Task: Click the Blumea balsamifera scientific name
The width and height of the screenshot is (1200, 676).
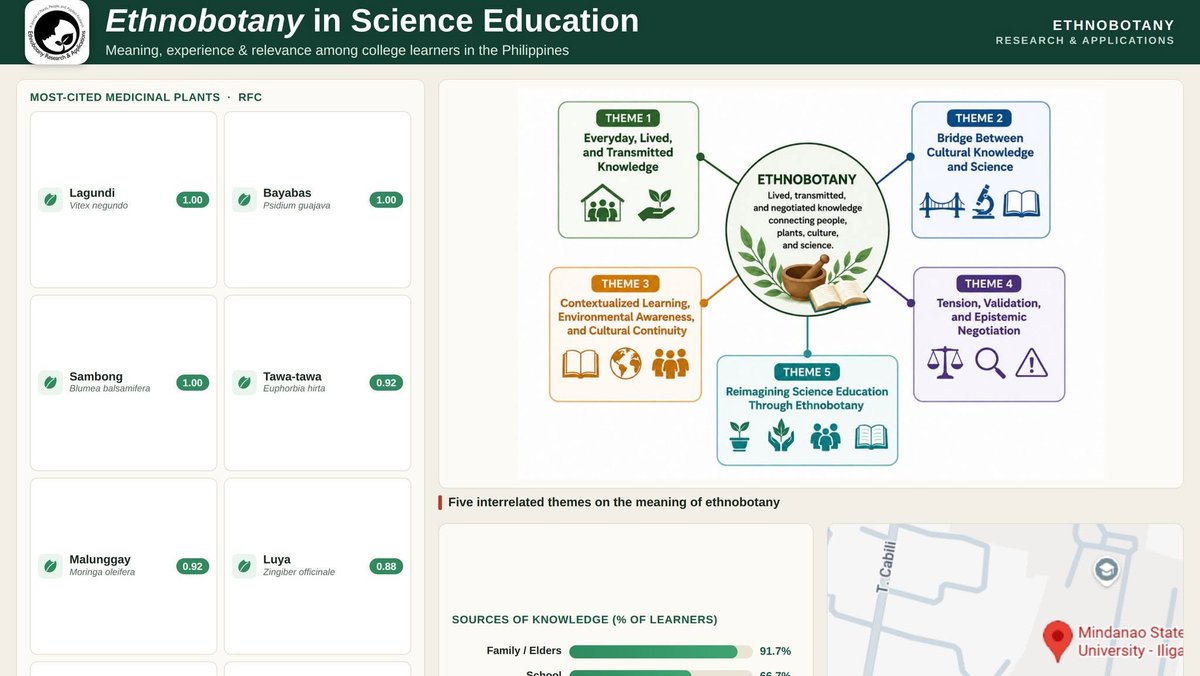Action: pyautogui.click(x=110, y=389)
